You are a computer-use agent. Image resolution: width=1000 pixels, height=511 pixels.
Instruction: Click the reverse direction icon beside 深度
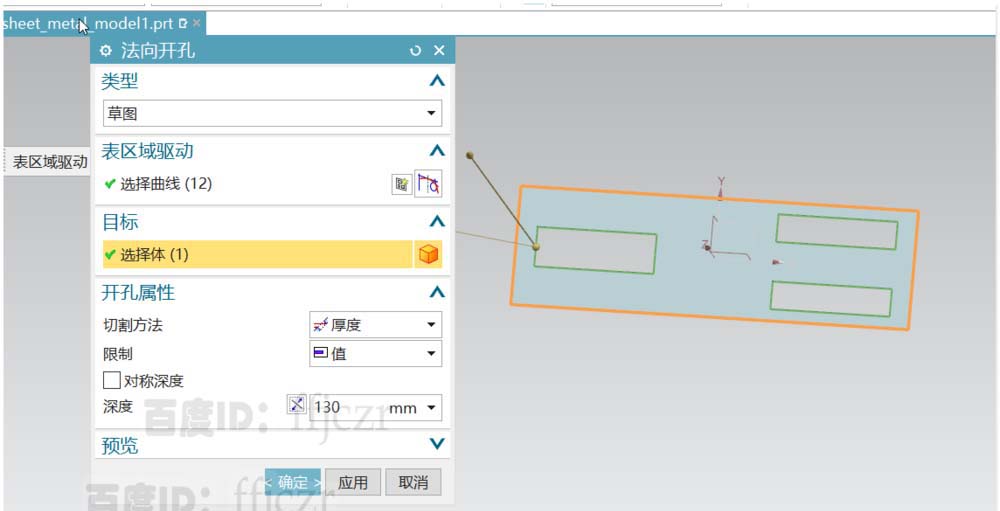click(297, 404)
